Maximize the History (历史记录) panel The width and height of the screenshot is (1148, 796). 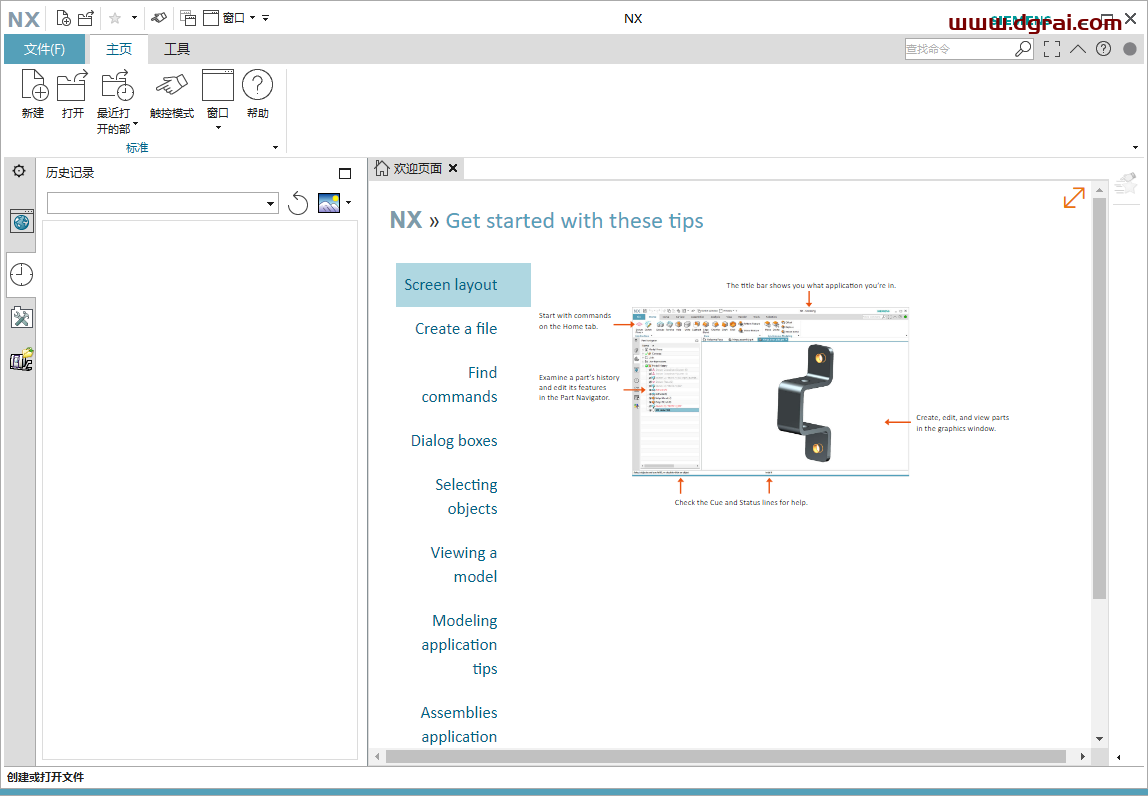[x=345, y=174]
